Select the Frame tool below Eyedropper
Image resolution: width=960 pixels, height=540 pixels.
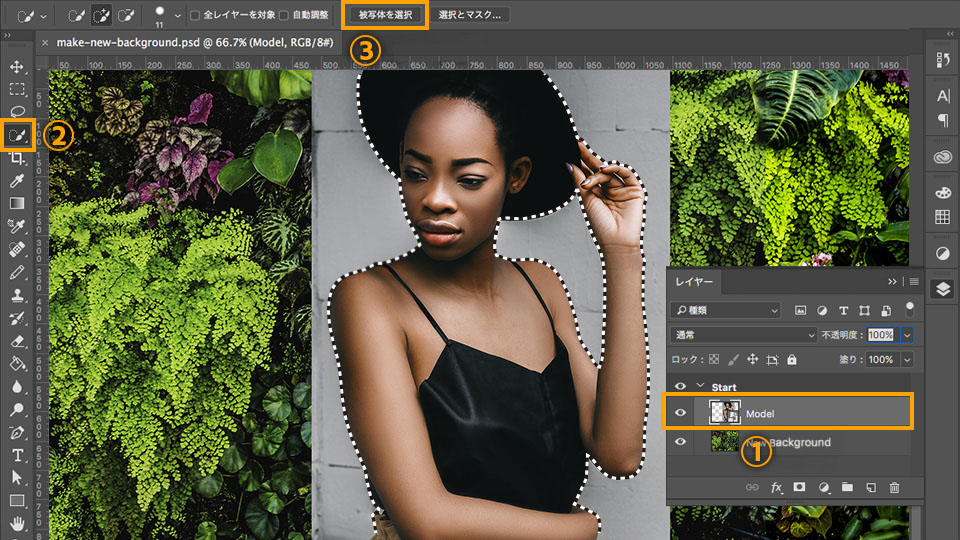click(x=17, y=203)
